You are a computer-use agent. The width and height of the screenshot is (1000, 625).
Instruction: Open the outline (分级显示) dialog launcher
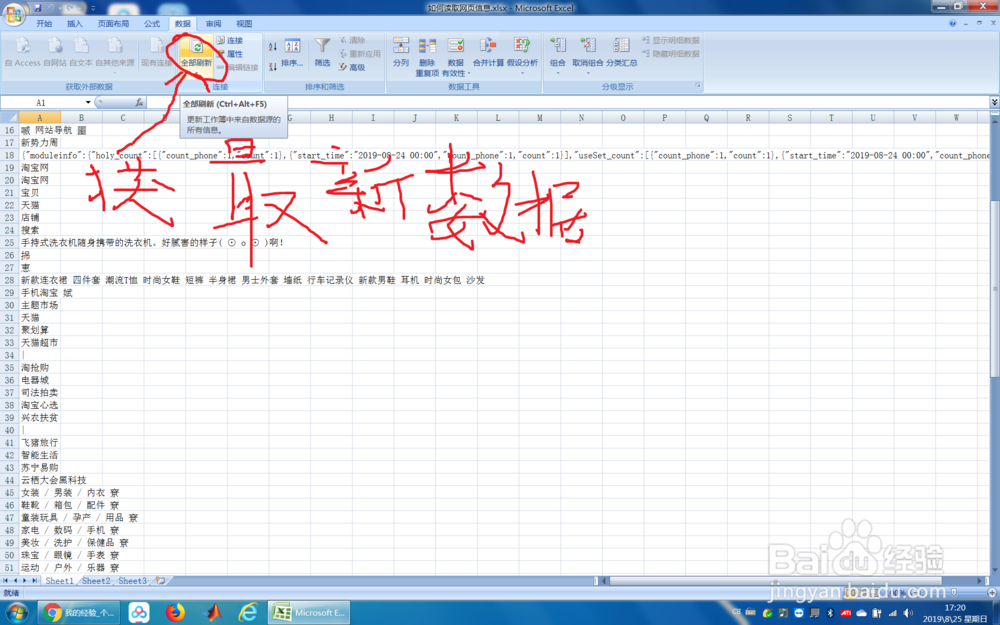698,85
